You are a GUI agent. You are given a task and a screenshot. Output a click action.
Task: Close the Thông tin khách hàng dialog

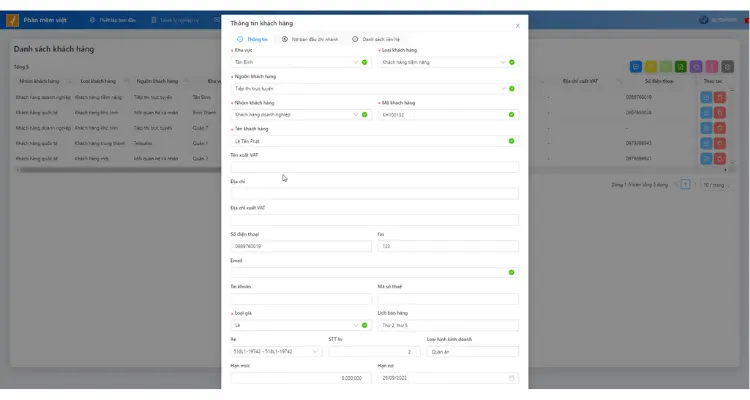tap(518, 26)
